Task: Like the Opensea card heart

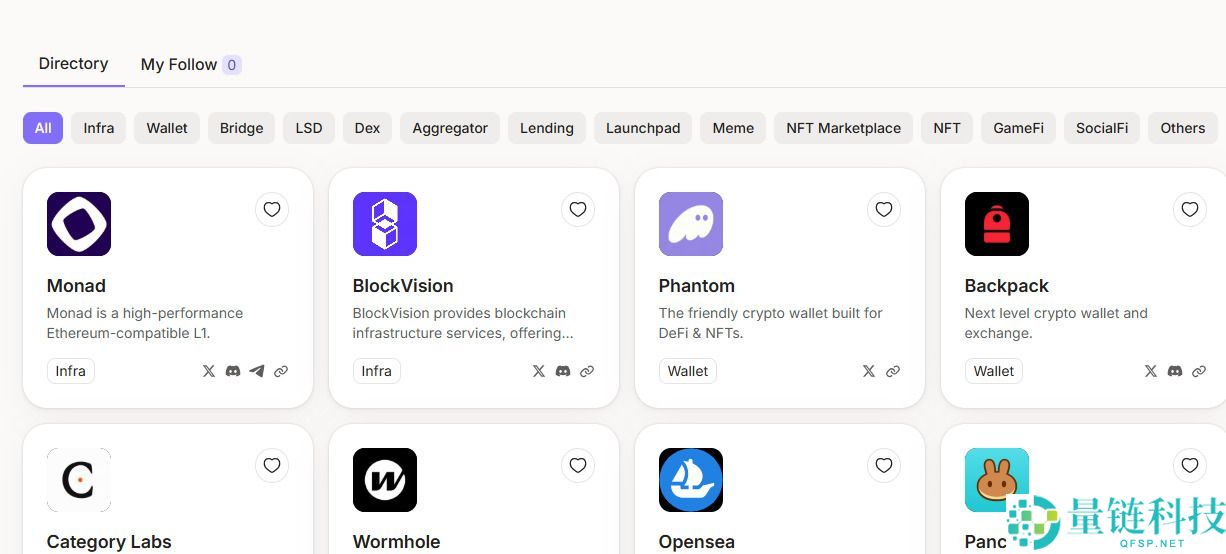Action: click(884, 465)
